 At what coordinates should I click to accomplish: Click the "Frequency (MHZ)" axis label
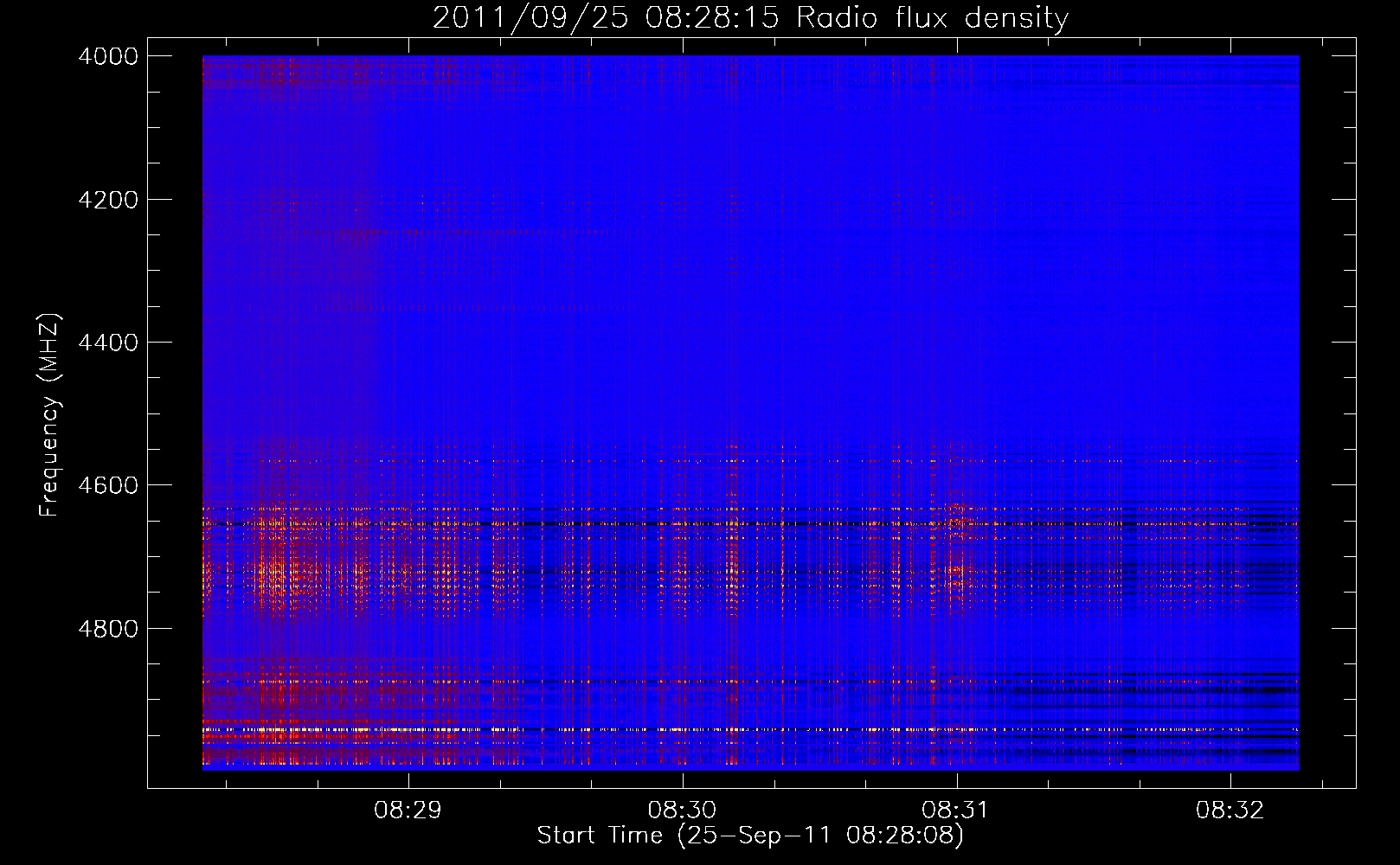[x=50, y=414]
